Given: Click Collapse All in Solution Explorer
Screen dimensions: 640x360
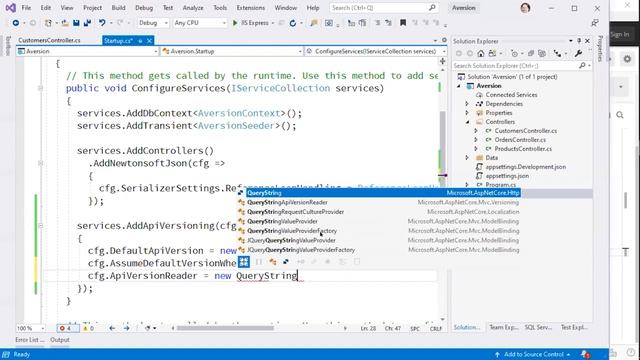Looking at the screenshot, I should (x=531, y=53).
